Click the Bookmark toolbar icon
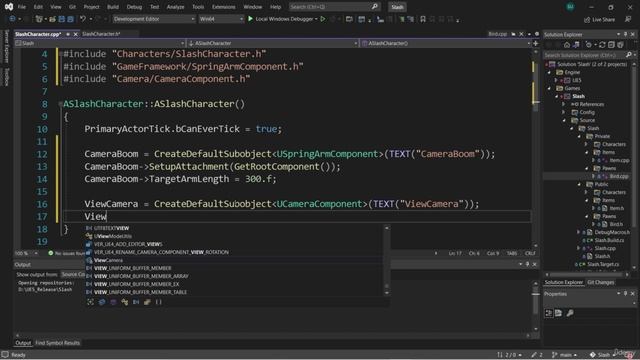 point(423,19)
